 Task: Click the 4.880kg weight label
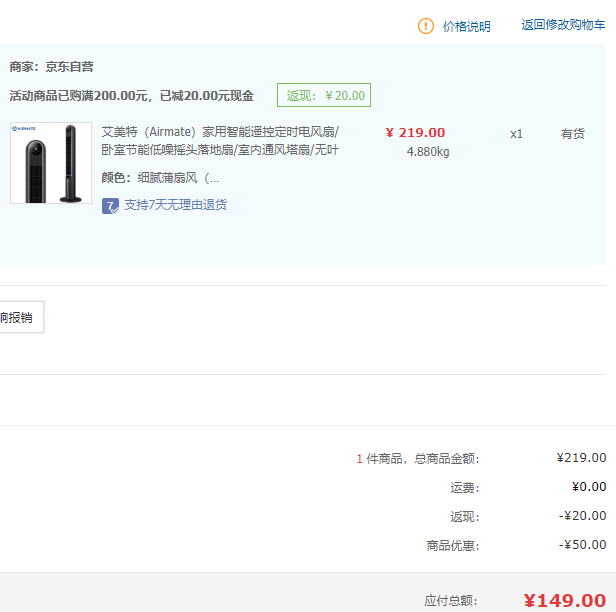[428, 152]
